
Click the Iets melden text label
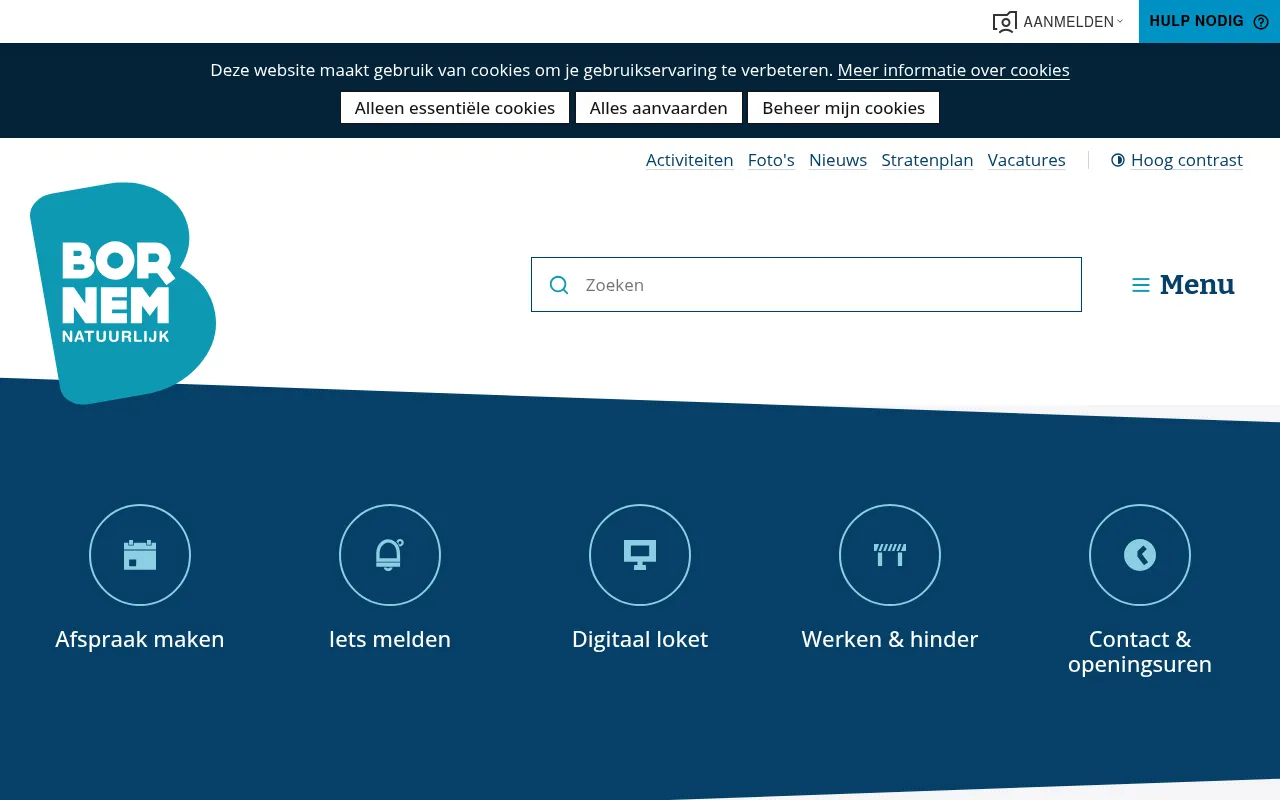point(390,639)
